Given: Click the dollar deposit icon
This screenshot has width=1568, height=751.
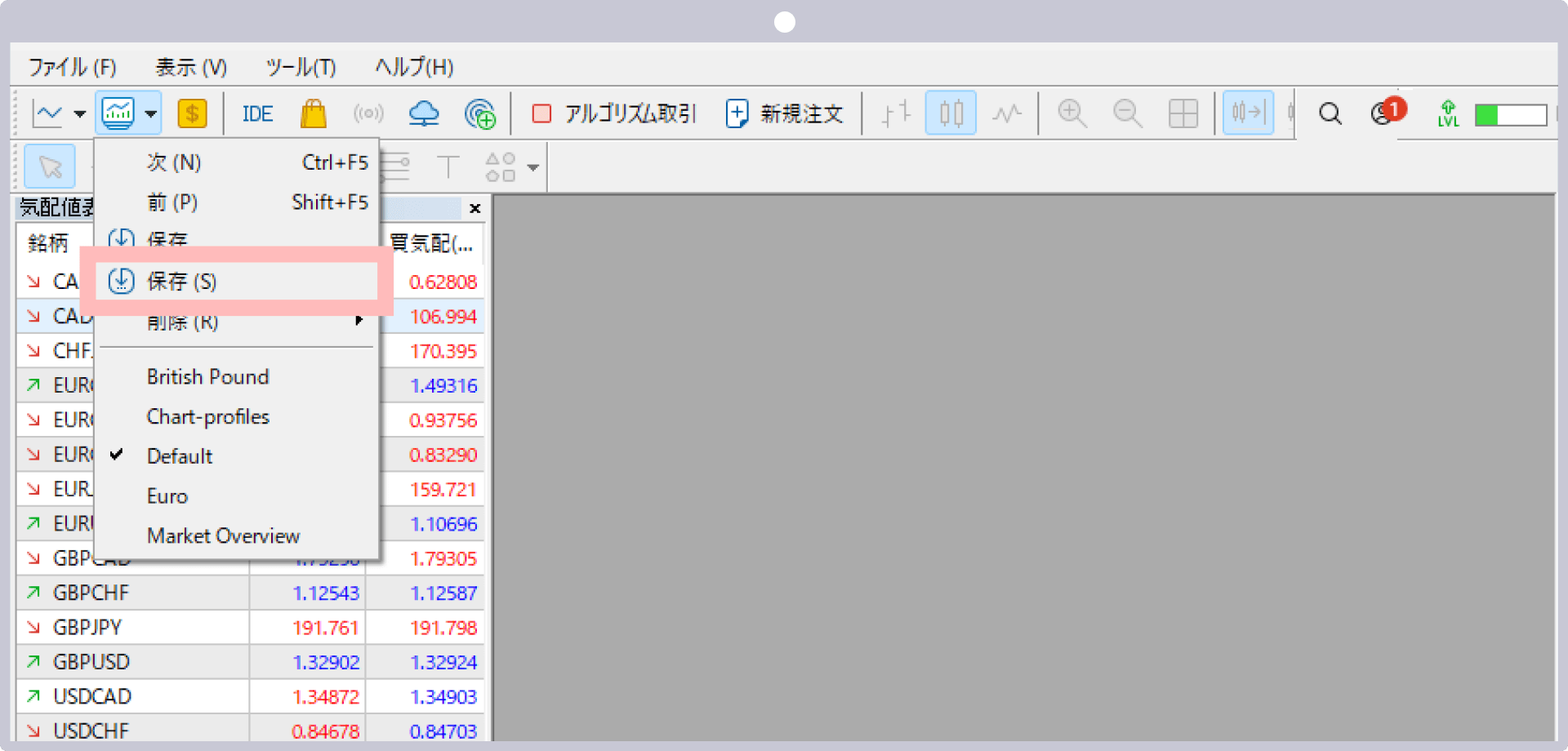Looking at the screenshot, I should 192,113.
